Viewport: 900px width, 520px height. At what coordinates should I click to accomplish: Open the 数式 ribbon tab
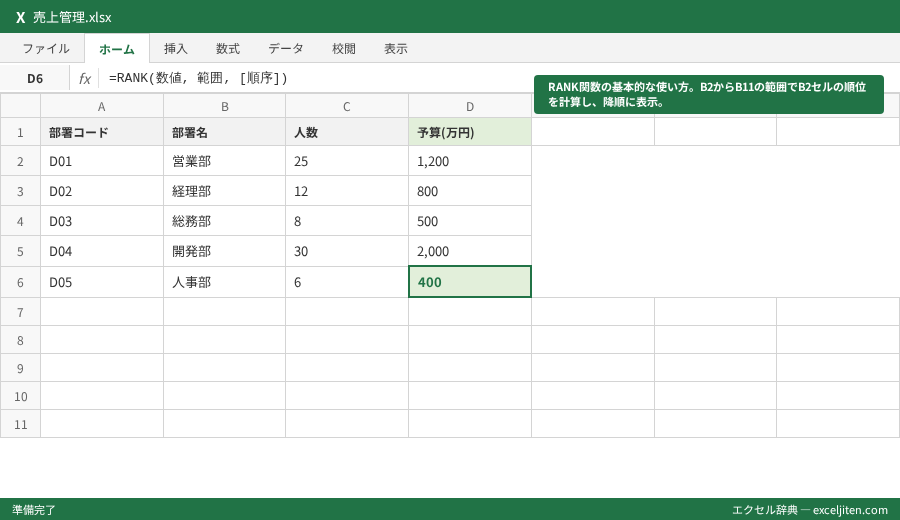(x=228, y=49)
